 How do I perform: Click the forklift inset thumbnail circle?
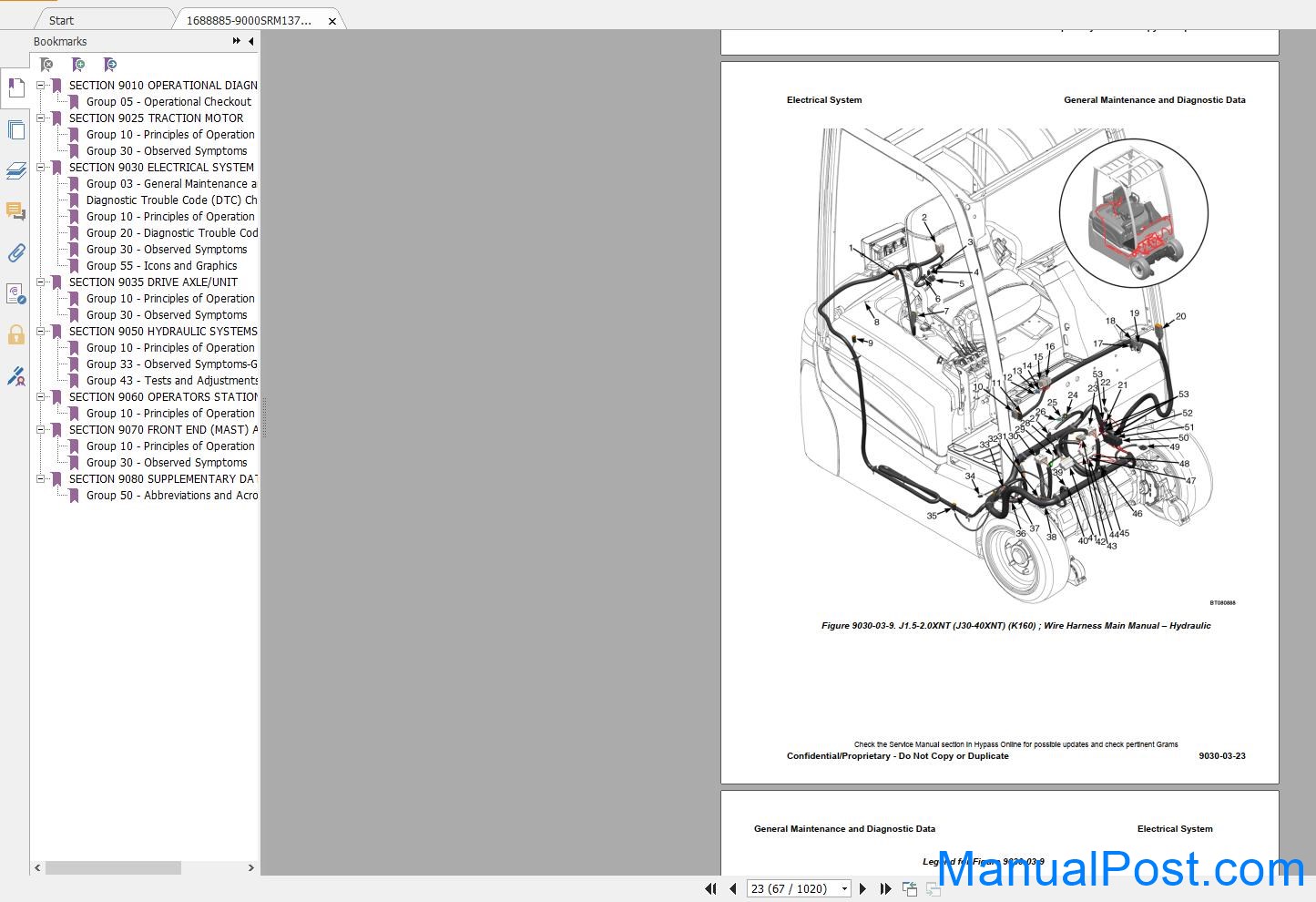[1134, 212]
